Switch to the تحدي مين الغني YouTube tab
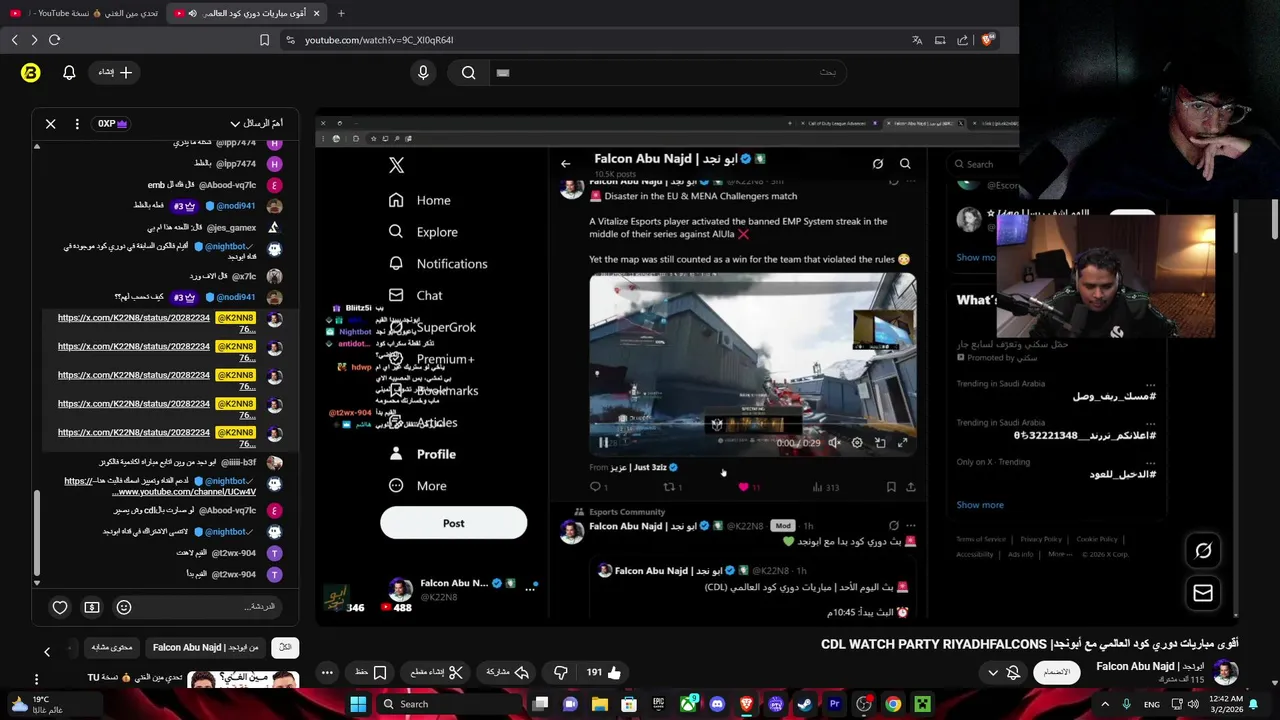 coord(83,13)
